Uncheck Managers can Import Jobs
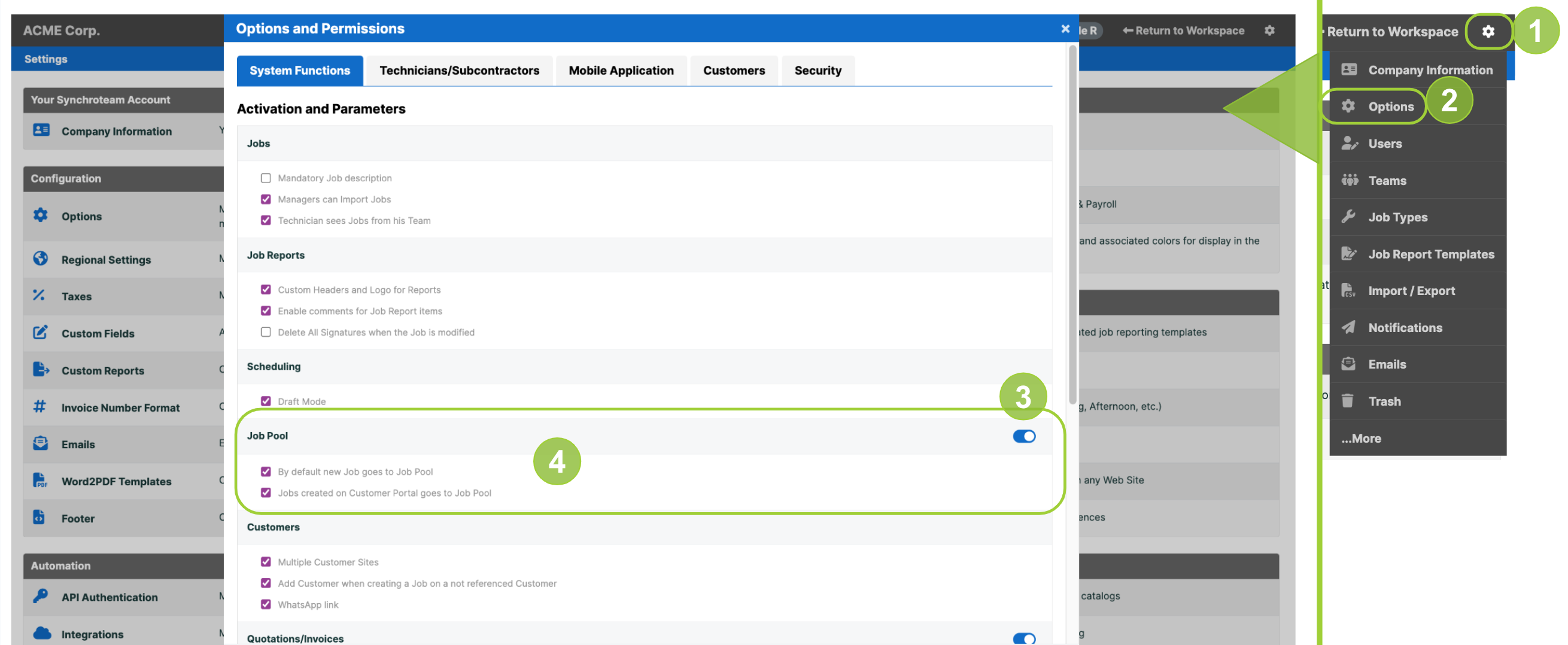Screen dimensions: 1568x645 click(266, 199)
